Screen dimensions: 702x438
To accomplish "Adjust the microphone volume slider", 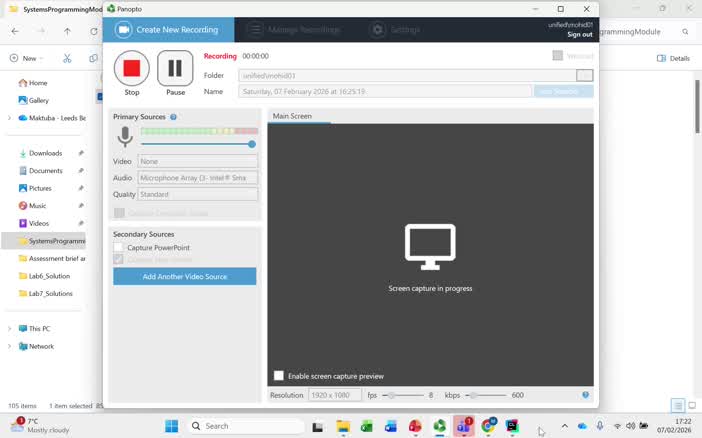I will pyautogui.click(x=252, y=144).
